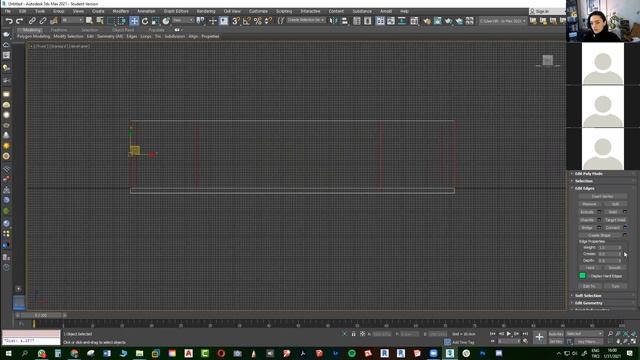Toggle the 3D Snaps button
Viewport: 640px width, 360px height.
[x=236, y=21]
